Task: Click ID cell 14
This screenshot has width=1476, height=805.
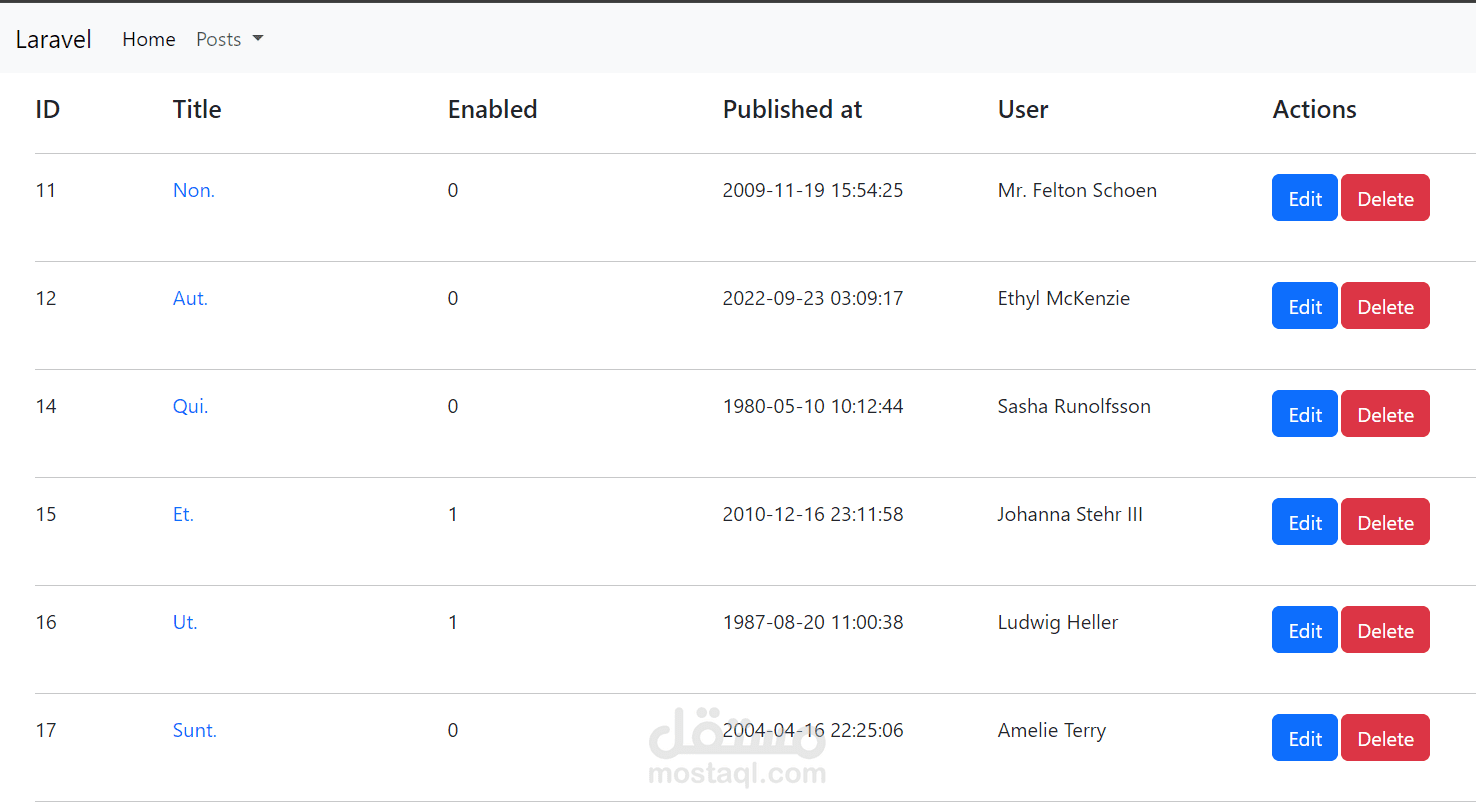Action: coord(46,406)
